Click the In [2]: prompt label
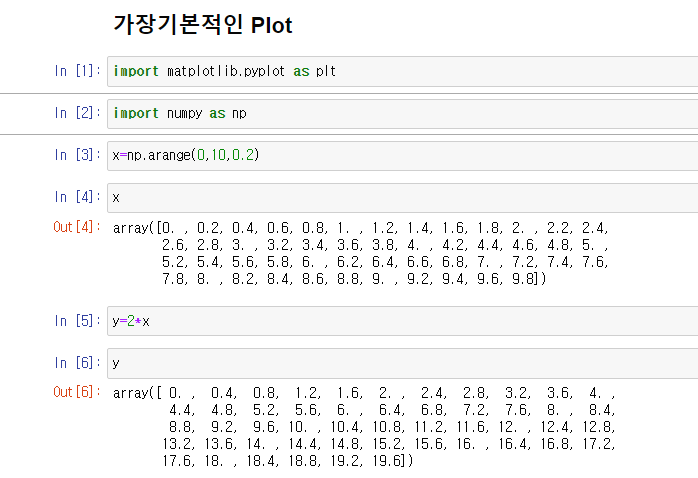 click(x=77, y=113)
